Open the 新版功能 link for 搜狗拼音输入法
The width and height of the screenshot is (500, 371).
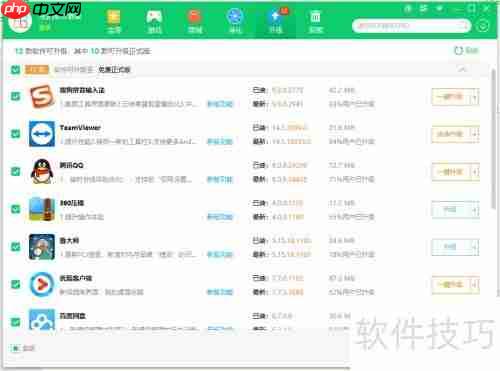tap(220, 104)
